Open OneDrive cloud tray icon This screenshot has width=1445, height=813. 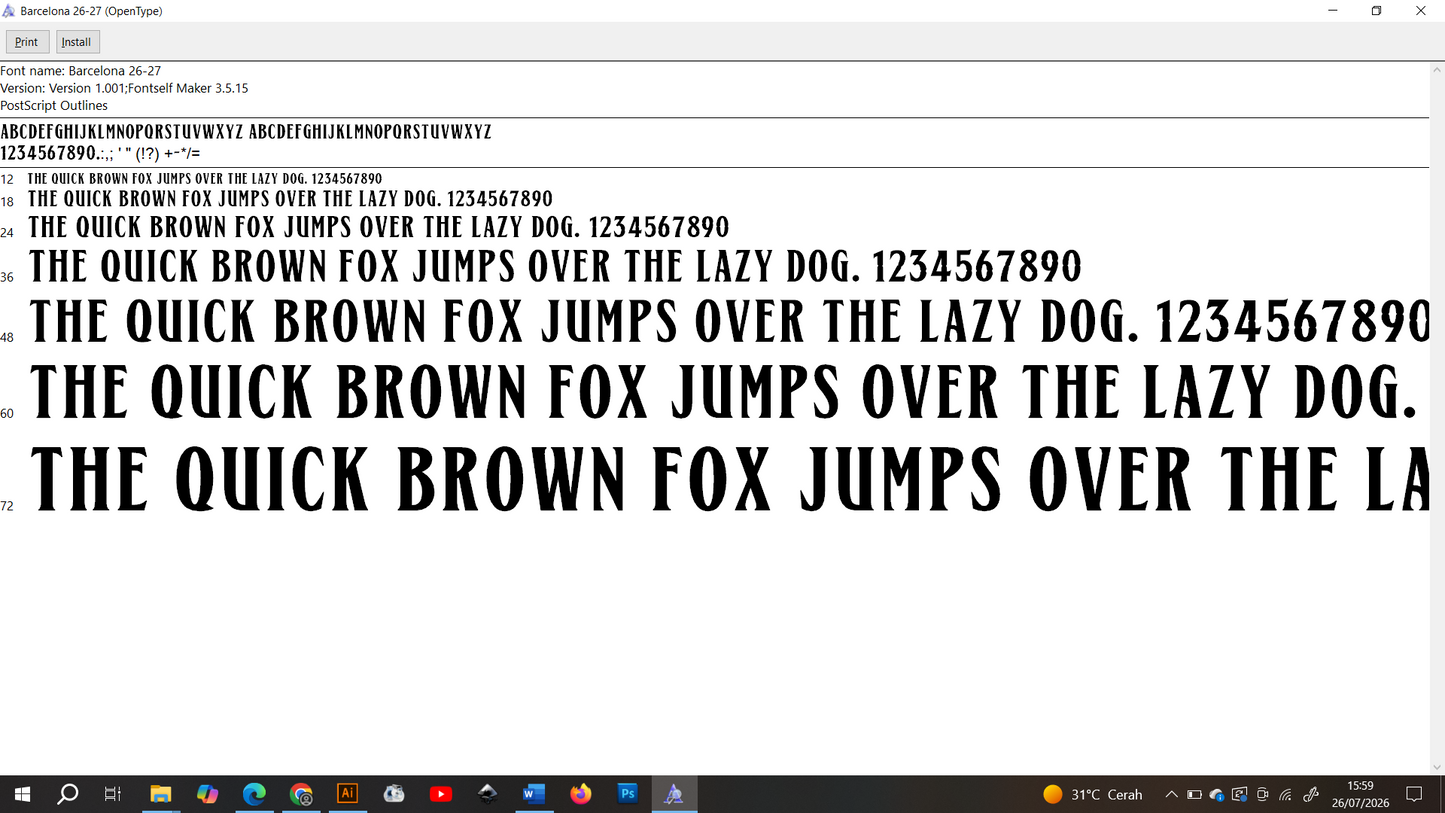pyautogui.click(x=1217, y=794)
